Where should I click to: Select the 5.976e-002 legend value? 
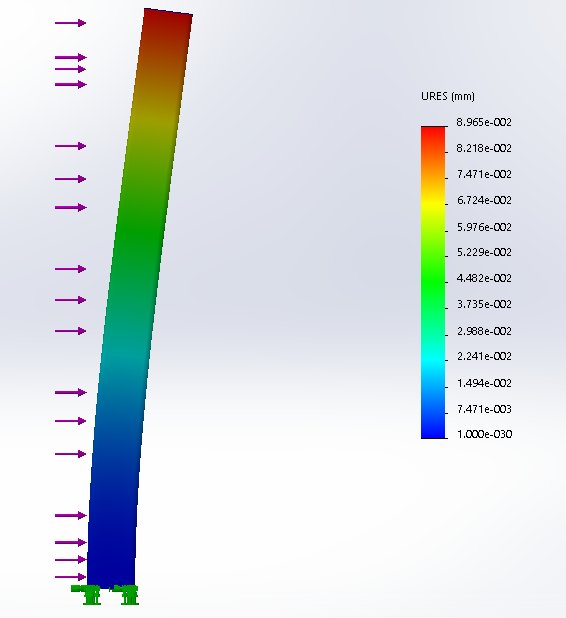484,227
